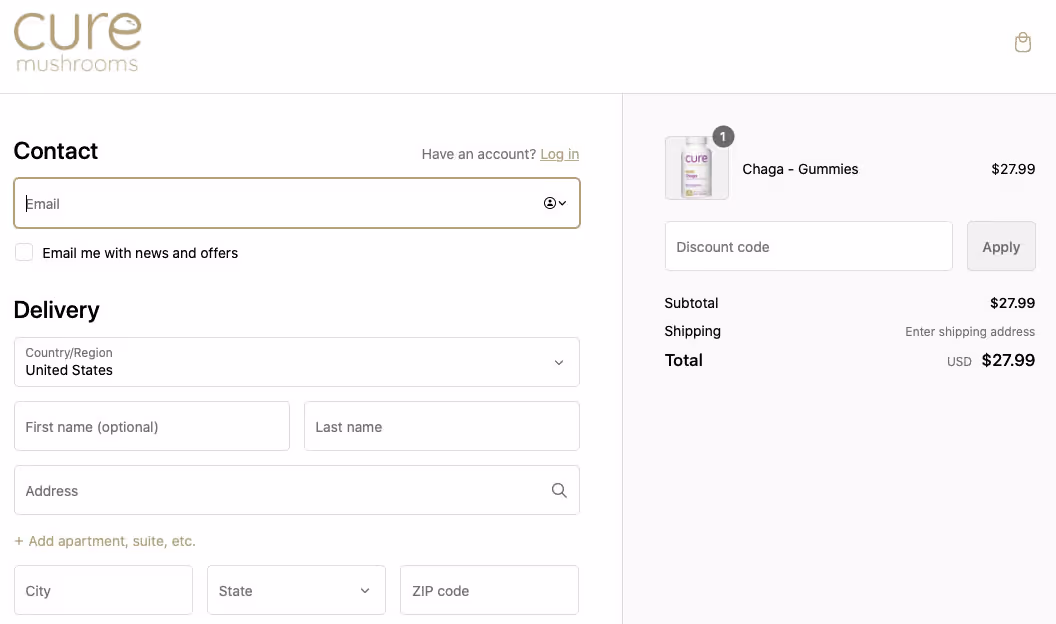Open the shopping bag cart icon
The width and height of the screenshot is (1056, 624).
click(1022, 42)
